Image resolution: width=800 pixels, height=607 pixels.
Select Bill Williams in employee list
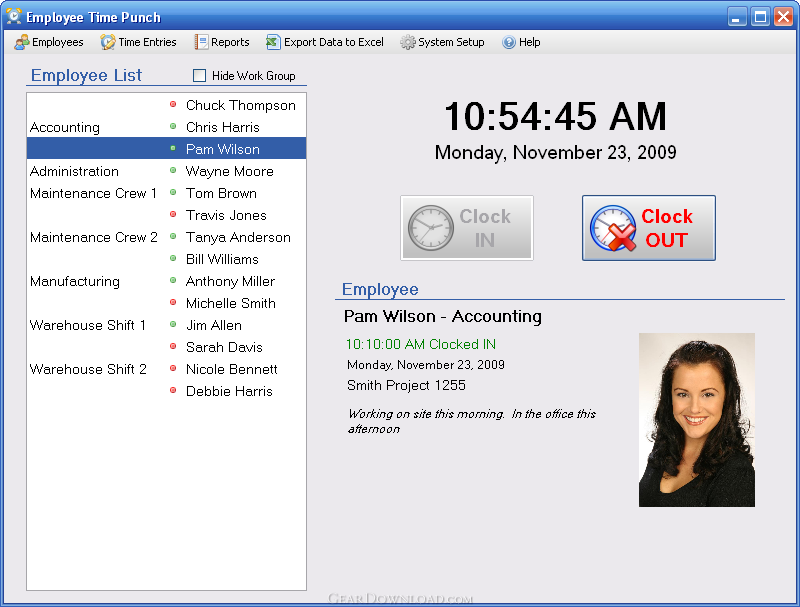pyautogui.click(x=222, y=259)
